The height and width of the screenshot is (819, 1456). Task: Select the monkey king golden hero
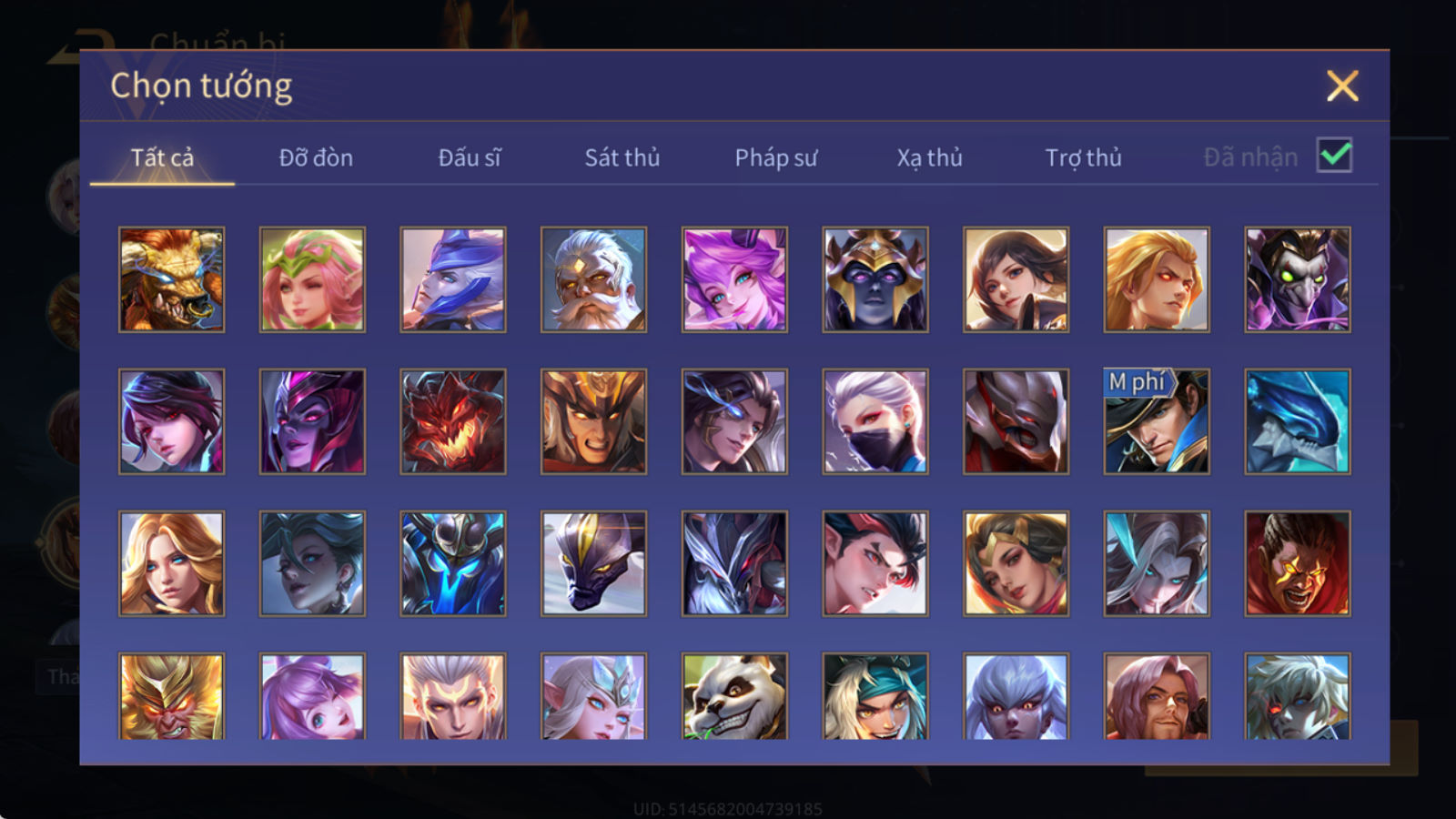[x=171, y=695]
